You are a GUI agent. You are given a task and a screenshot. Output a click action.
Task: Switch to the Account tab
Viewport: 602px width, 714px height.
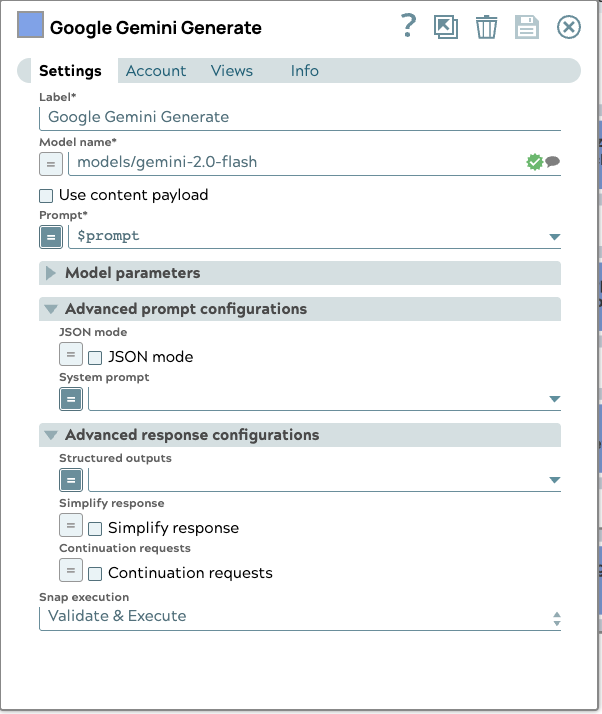[156, 71]
